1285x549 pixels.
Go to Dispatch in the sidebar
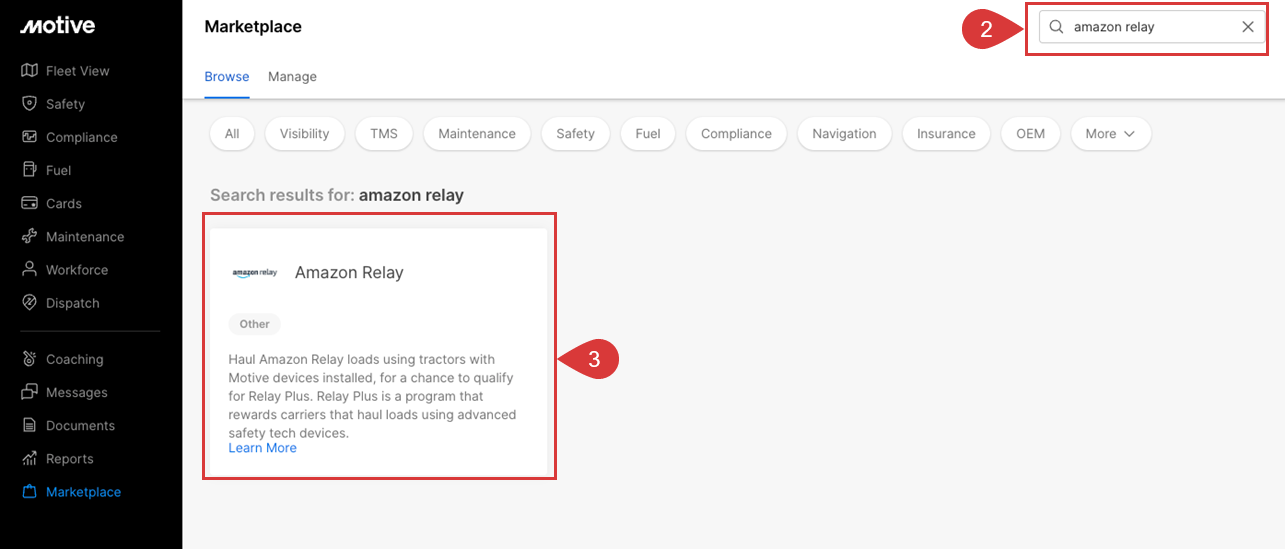click(x=73, y=303)
